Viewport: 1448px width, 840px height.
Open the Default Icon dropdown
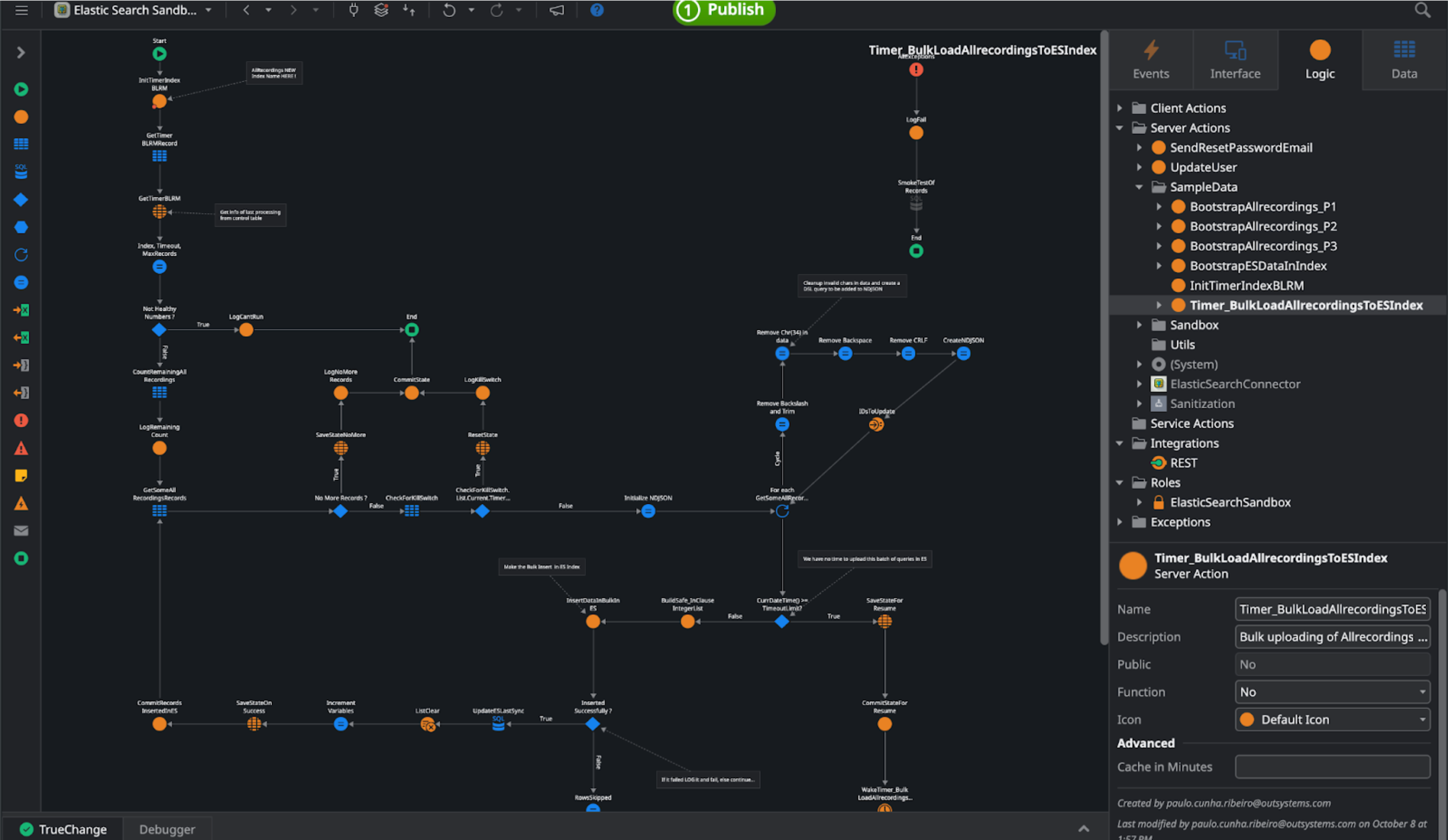coord(1332,719)
